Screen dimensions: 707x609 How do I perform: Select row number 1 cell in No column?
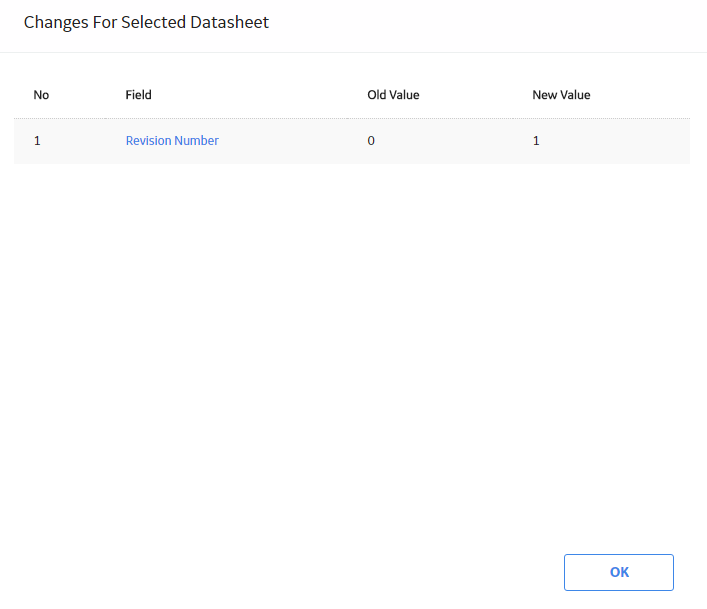(37, 141)
